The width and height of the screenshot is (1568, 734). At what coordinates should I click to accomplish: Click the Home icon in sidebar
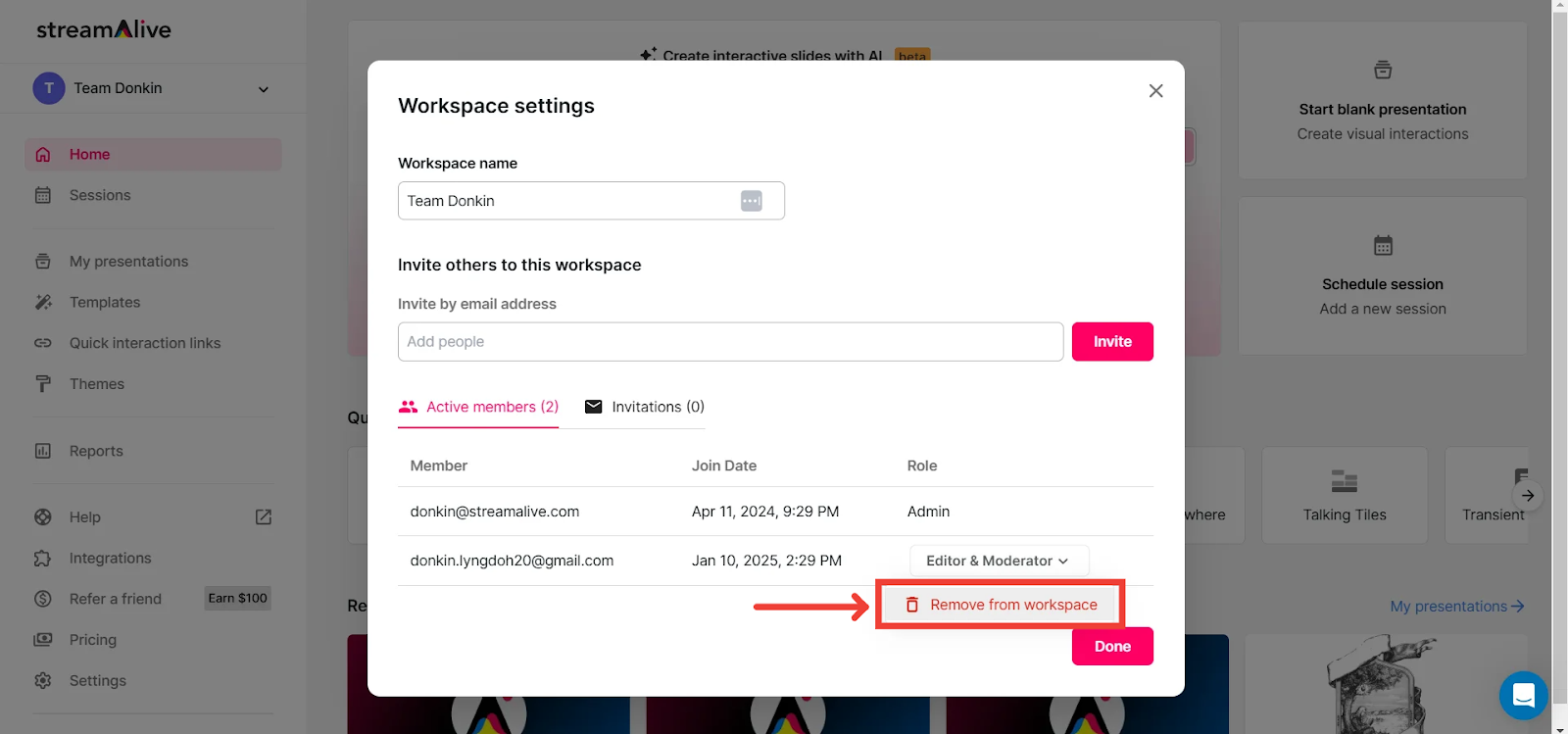click(x=43, y=155)
